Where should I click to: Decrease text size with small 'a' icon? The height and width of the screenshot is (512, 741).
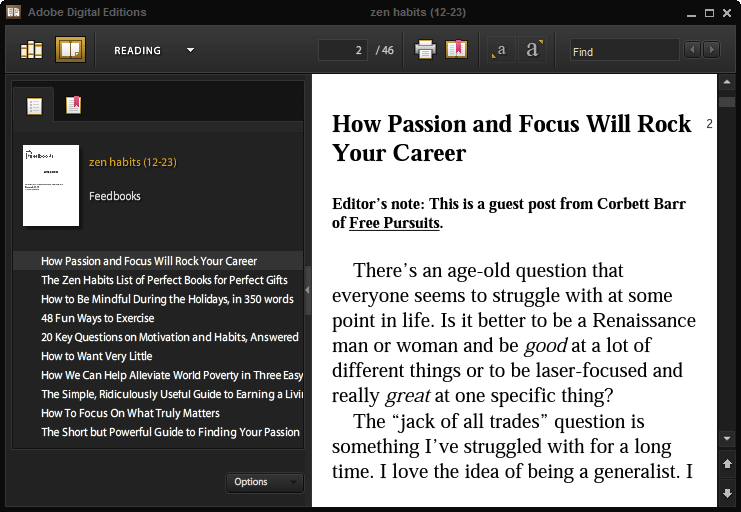[x=500, y=50]
